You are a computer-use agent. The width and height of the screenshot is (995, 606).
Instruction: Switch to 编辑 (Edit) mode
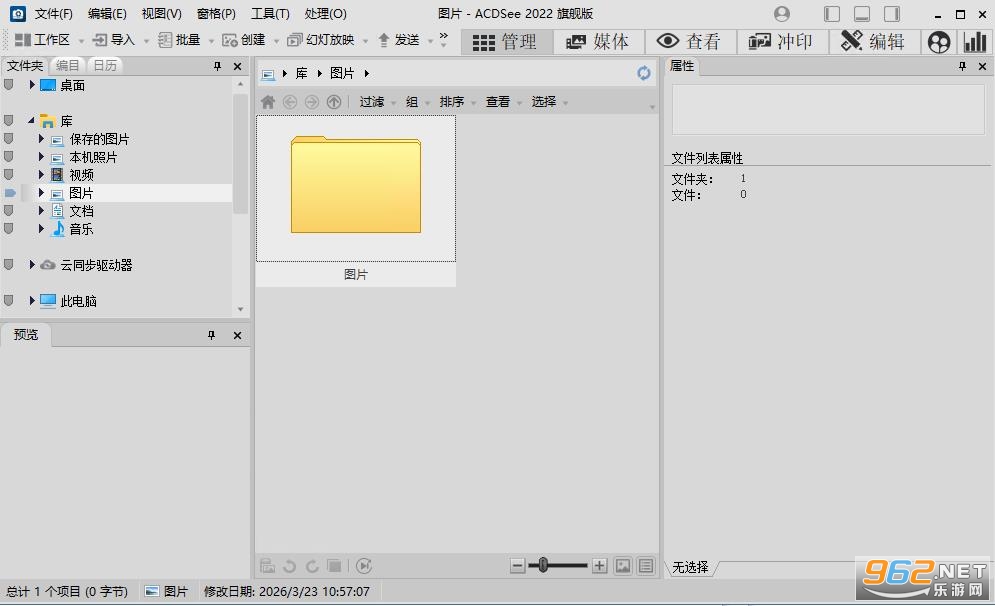coord(874,42)
